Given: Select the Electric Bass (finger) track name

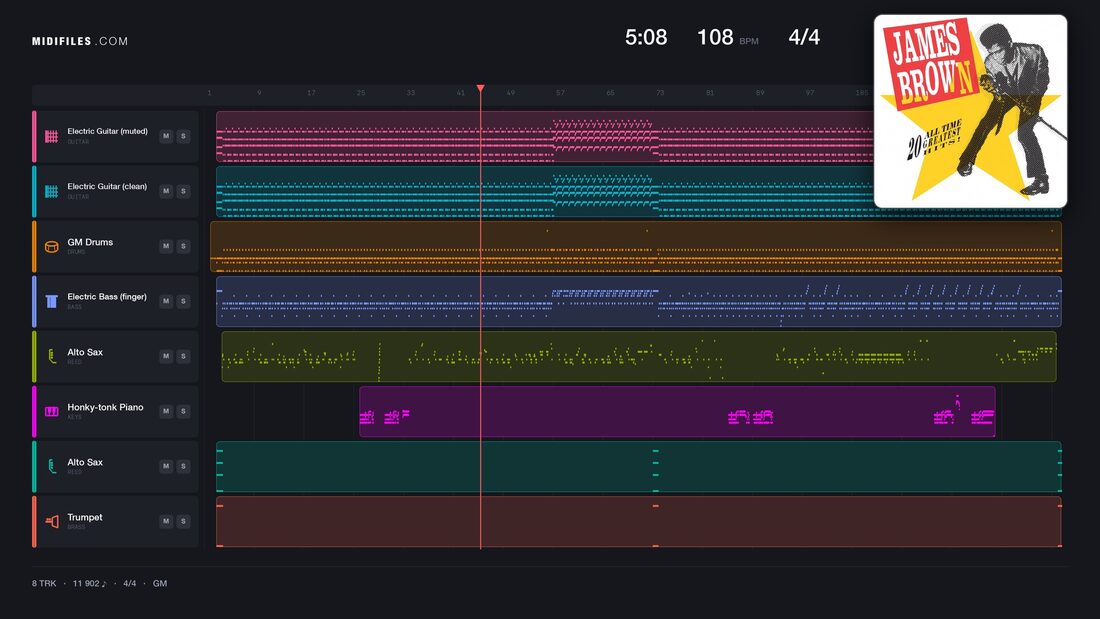Looking at the screenshot, I should (x=107, y=297).
